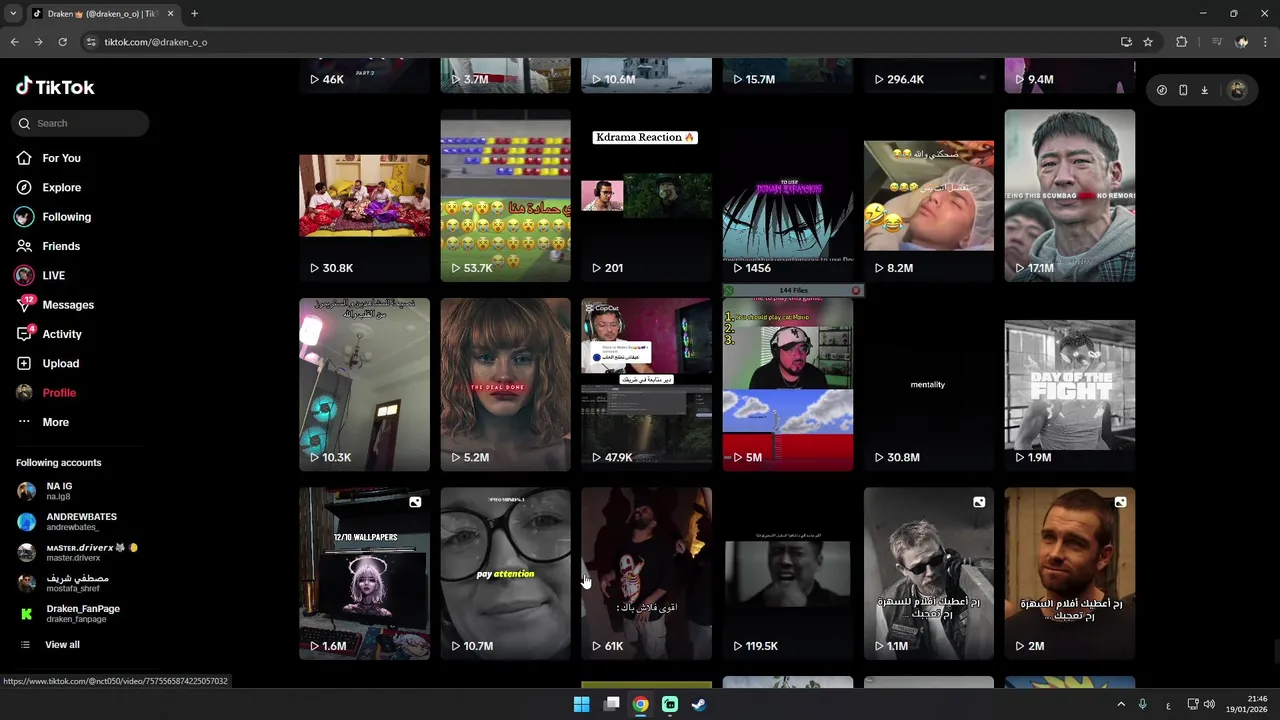Show hidden system tray icons

1121,705
